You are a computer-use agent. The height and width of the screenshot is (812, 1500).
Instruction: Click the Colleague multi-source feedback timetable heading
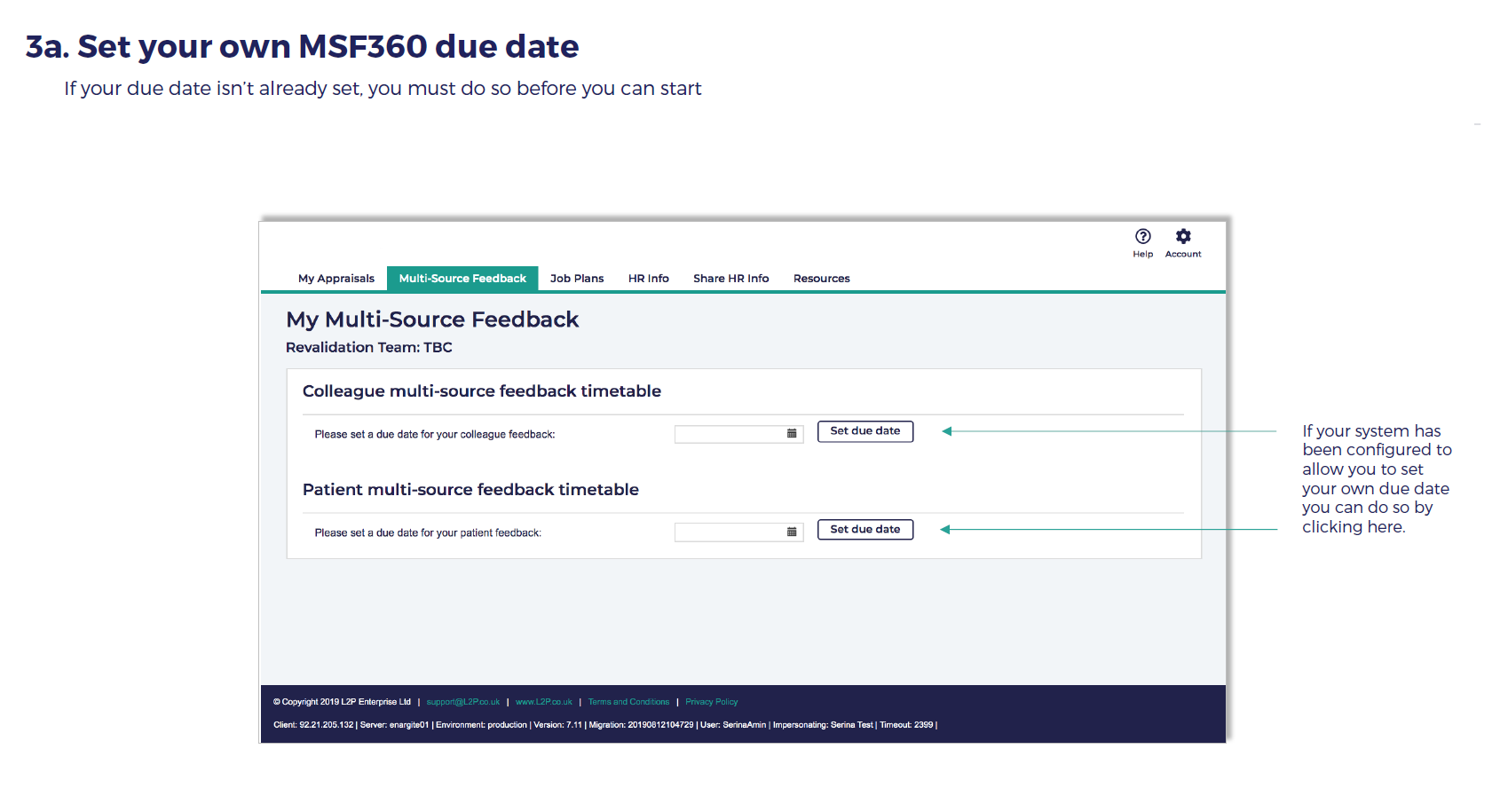482,391
